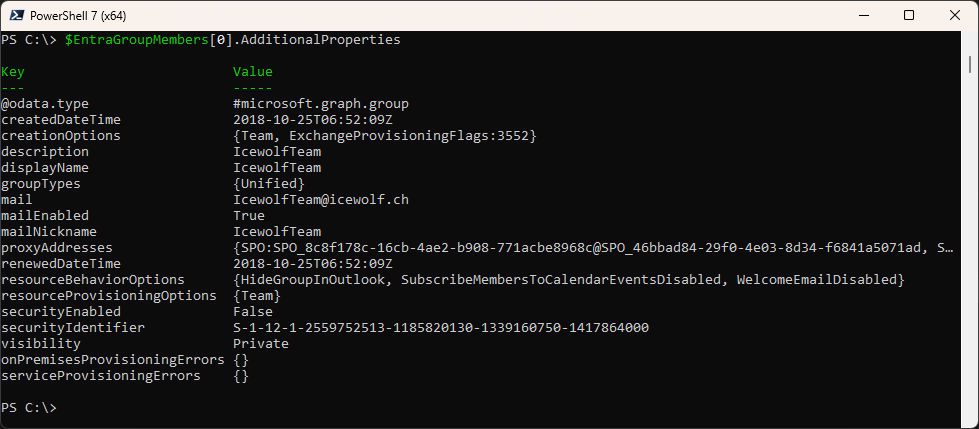This screenshot has width=979, height=429.
Task: Click the PowerShell 7 icon in title bar
Action: pos(16,16)
